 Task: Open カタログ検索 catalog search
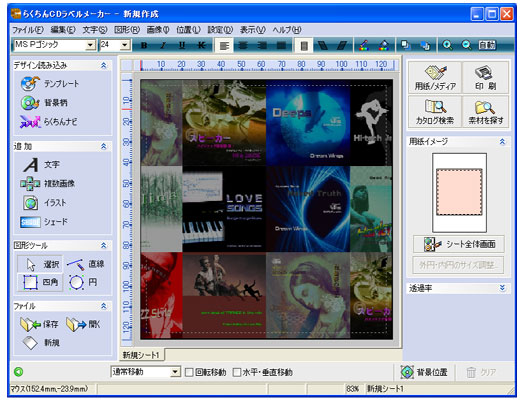[435, 112]
